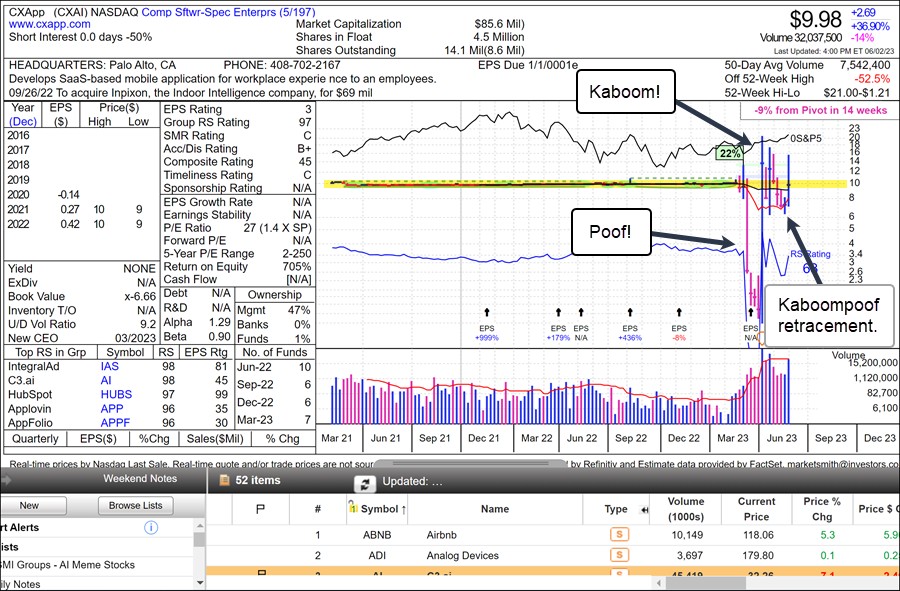
Task: Sort by the Price % Chg column
Action: pyautogui.click(x=822, y=509)
